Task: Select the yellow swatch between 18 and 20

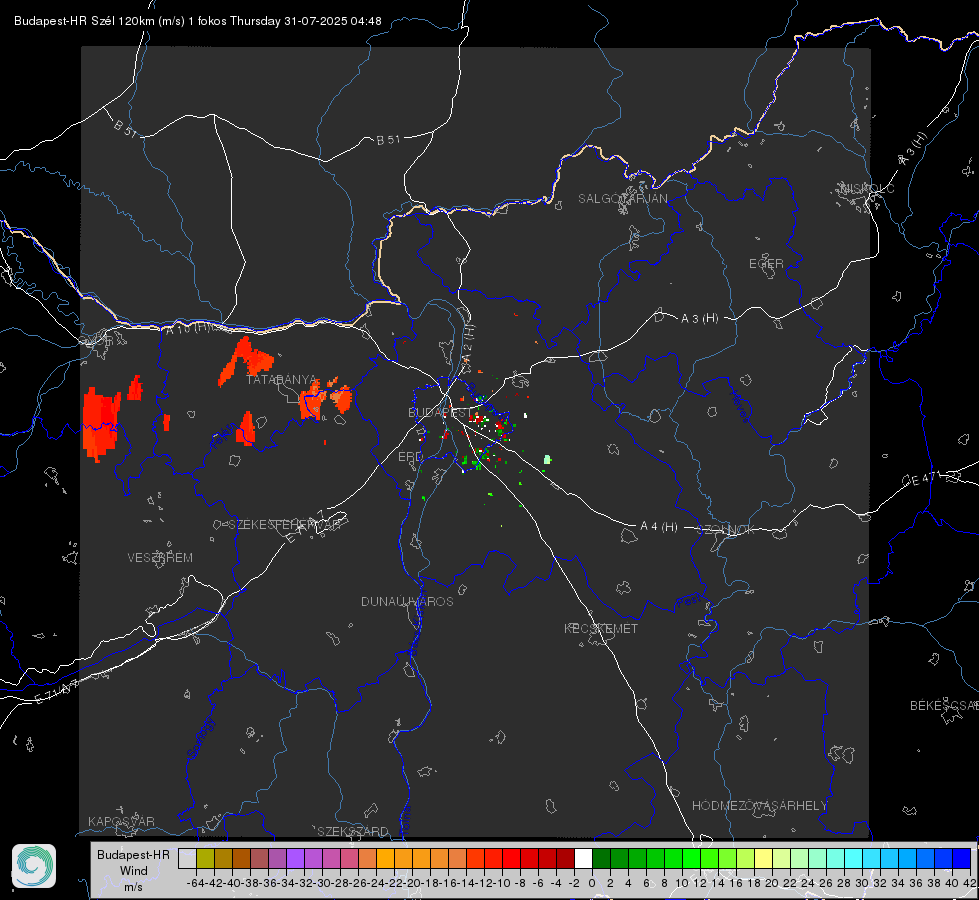Action: [x=764, y=858]
